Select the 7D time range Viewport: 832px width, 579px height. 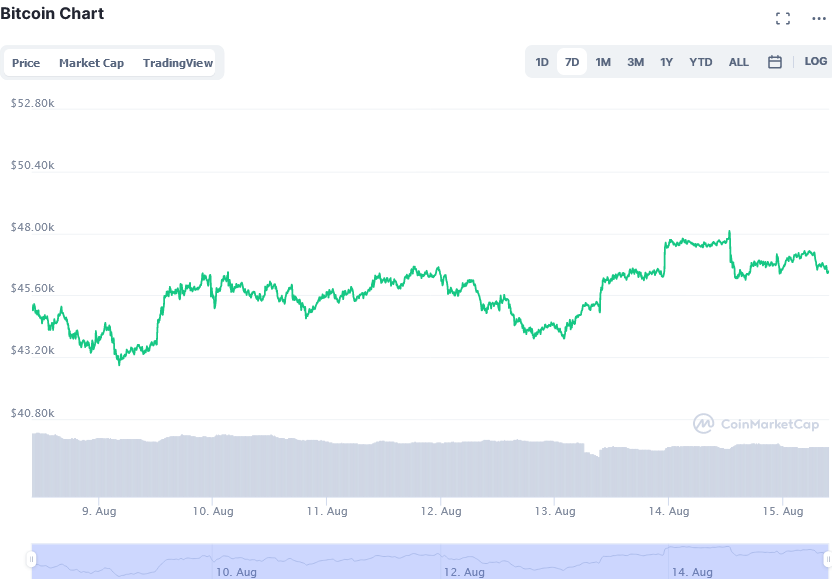tap(572, 62)
